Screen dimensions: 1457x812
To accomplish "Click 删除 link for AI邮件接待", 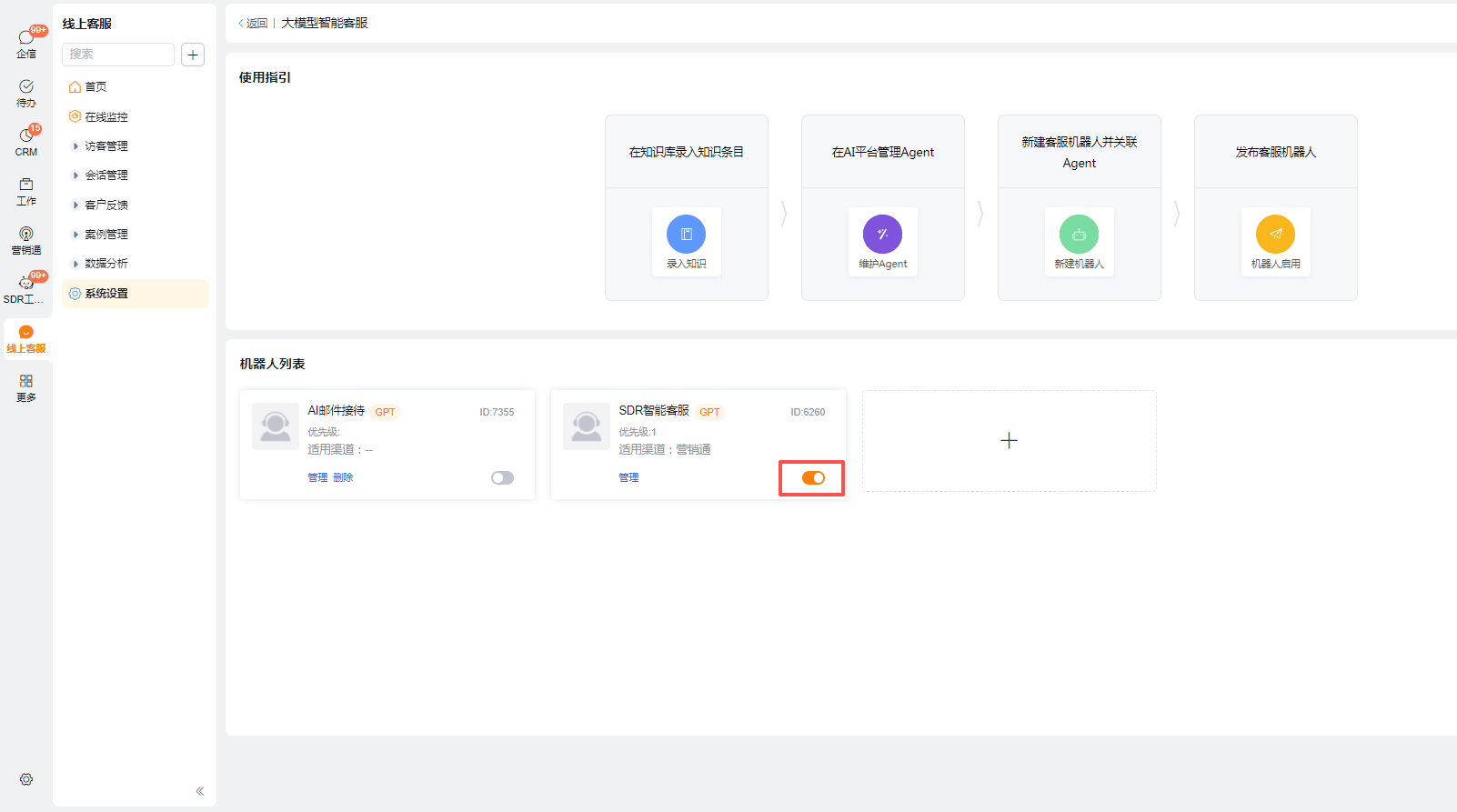I will pos(343,478).
